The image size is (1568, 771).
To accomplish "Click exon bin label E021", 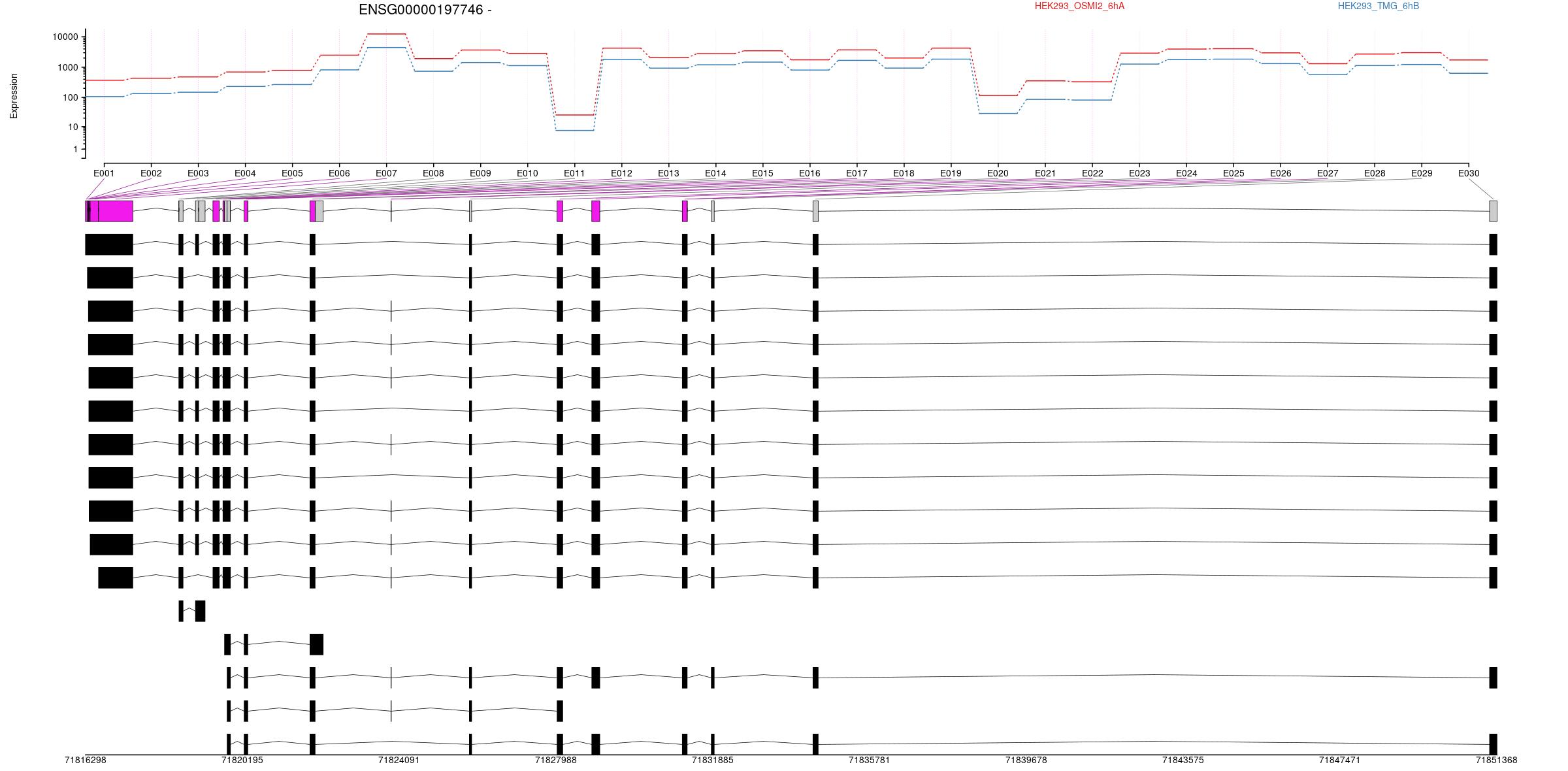I will click(1045, 173).
